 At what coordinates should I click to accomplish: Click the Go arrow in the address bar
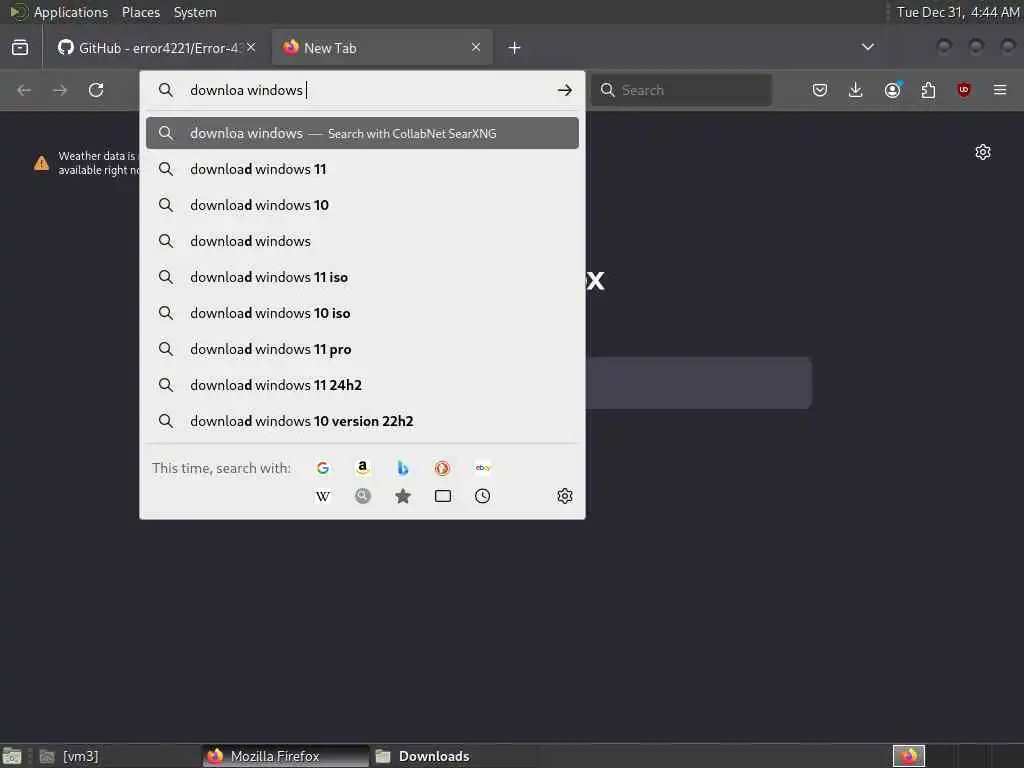(565, 90)
